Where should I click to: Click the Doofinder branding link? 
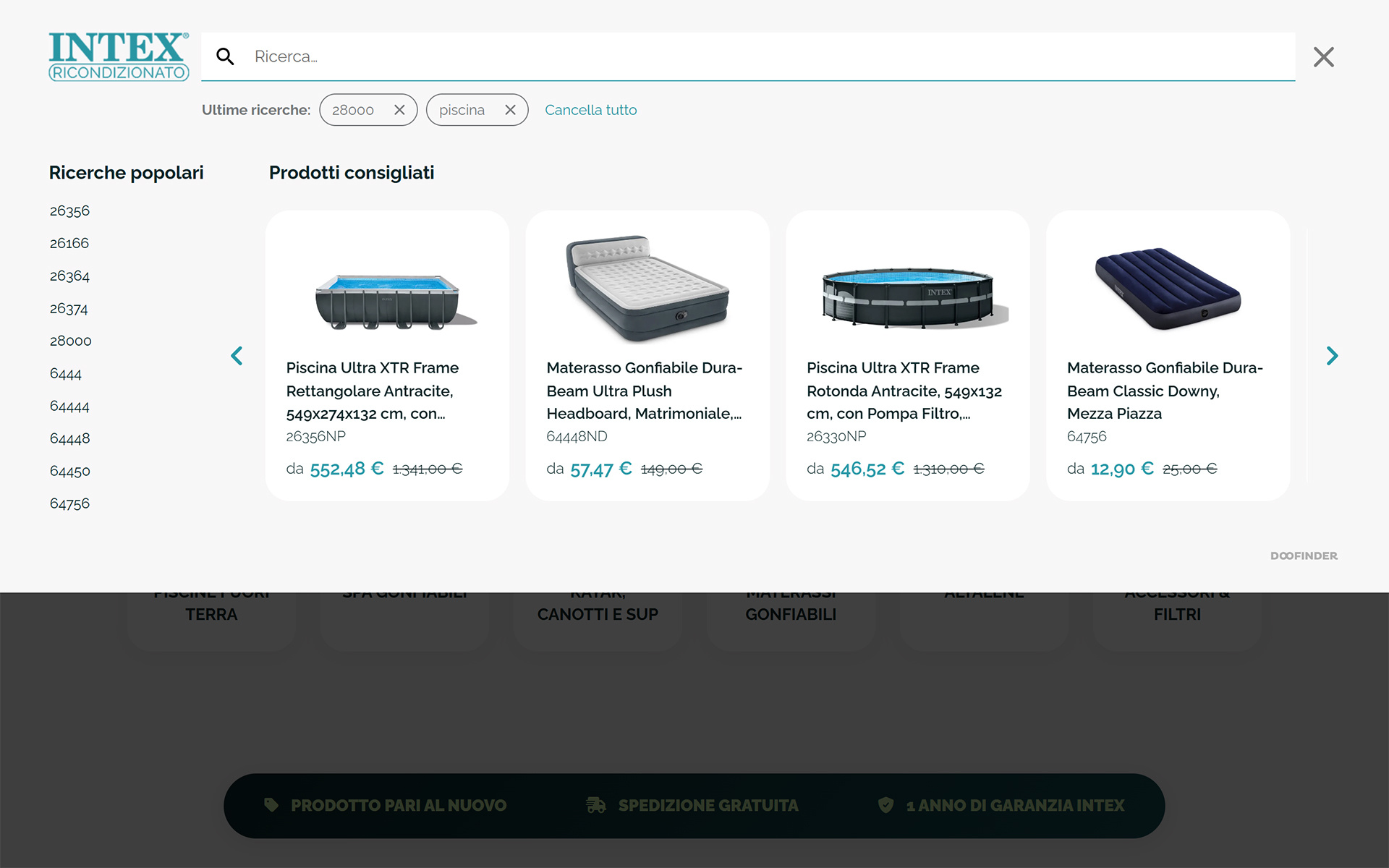coord(1304,556)
